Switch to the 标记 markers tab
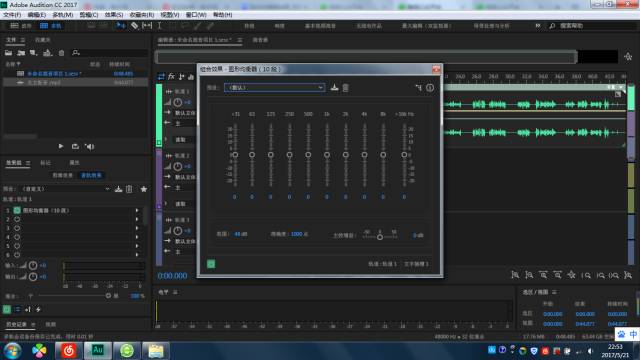This screenshot has height=360, width=640. (45, 163)
